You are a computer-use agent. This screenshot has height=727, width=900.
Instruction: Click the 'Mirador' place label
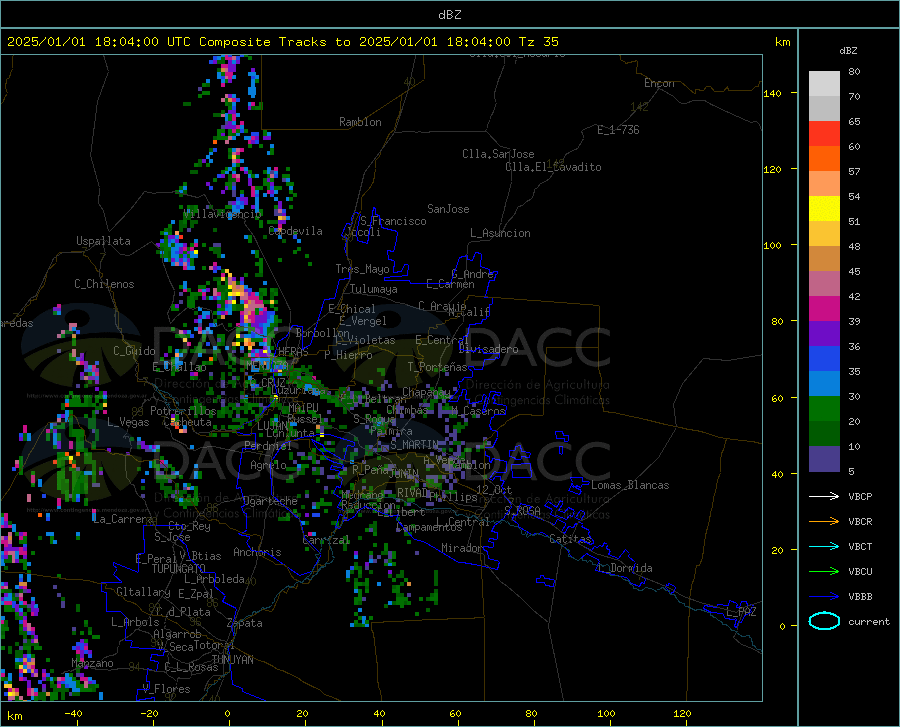pos(462,548)
